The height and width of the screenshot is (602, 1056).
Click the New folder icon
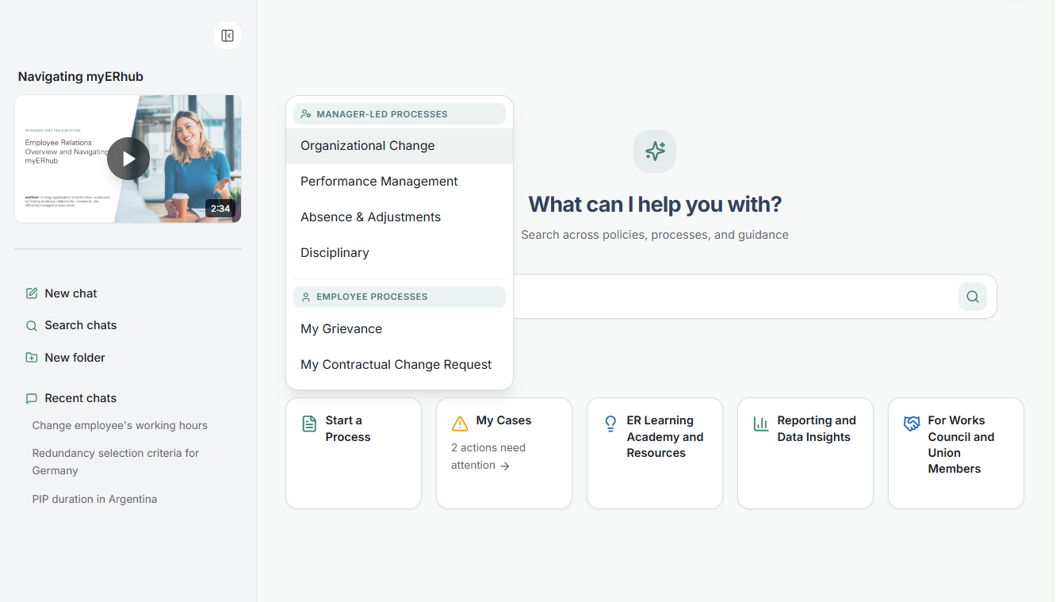tap(32, 358)
